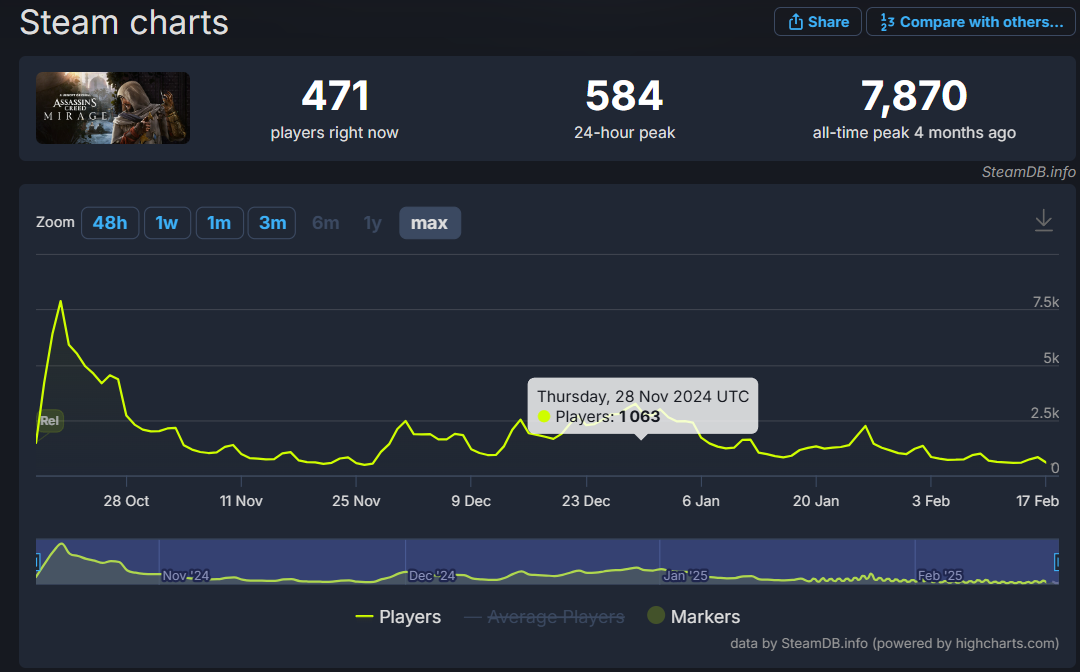This screenshot has width=1080, height=672.
Task: Click the 584 24-hour peak figure
Action: (x=625, y=95)
